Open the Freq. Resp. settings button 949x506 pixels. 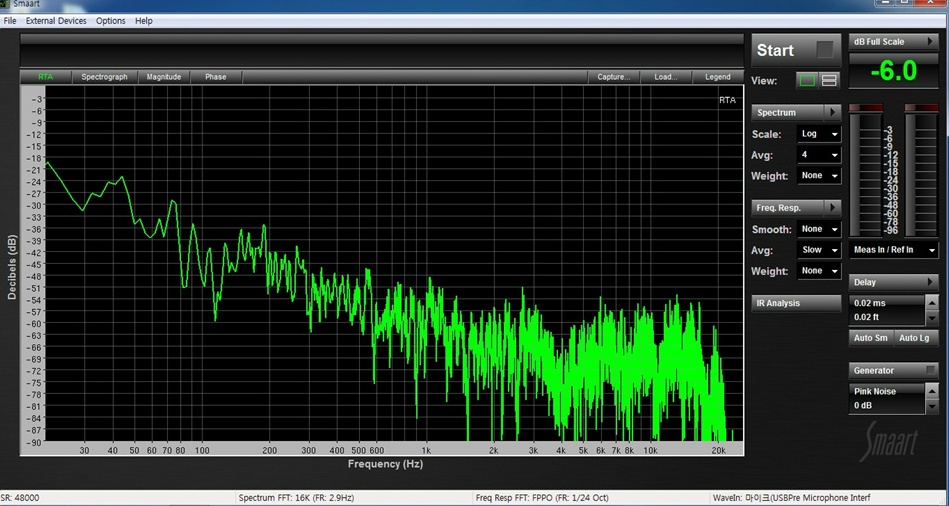(x=787, y=208)
